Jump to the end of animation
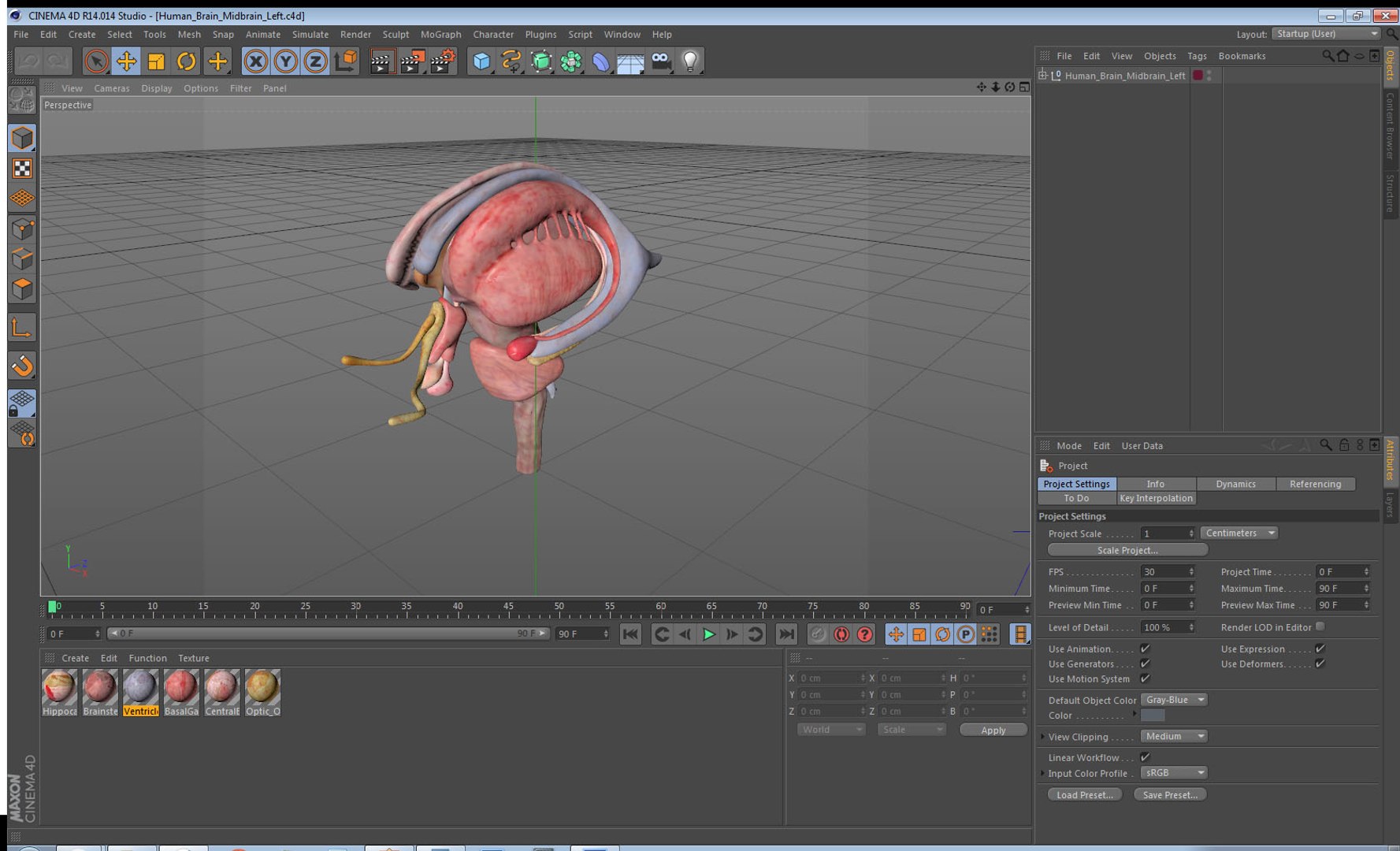 [x=786, y=634]
